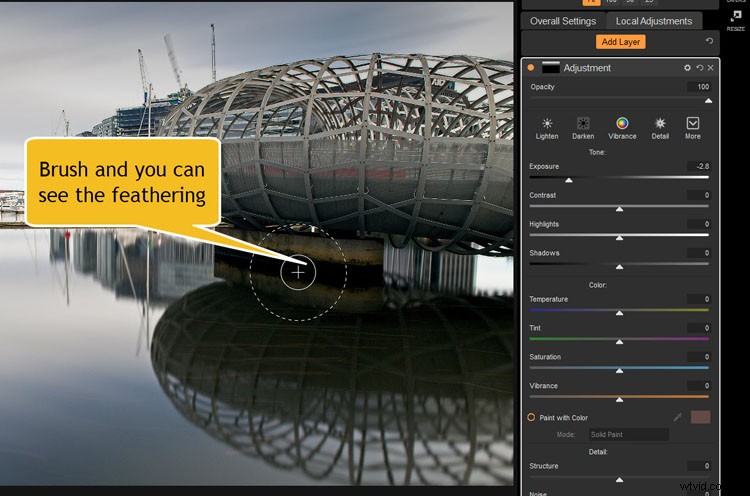
Task: Reset all local adjustment layers
Action: pyautogui.click(x=709, y=41)
